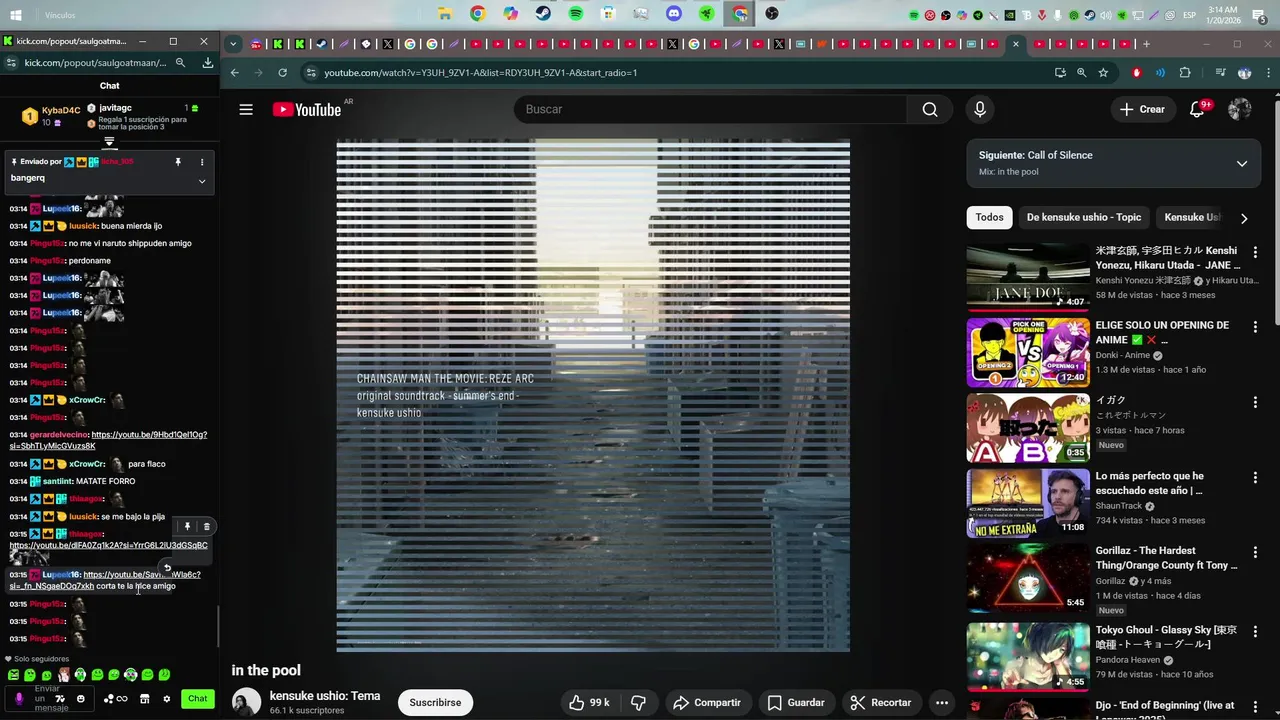Like the video with thumbs-up 99 k
The image size is (1280, 720).
[589, 703]
